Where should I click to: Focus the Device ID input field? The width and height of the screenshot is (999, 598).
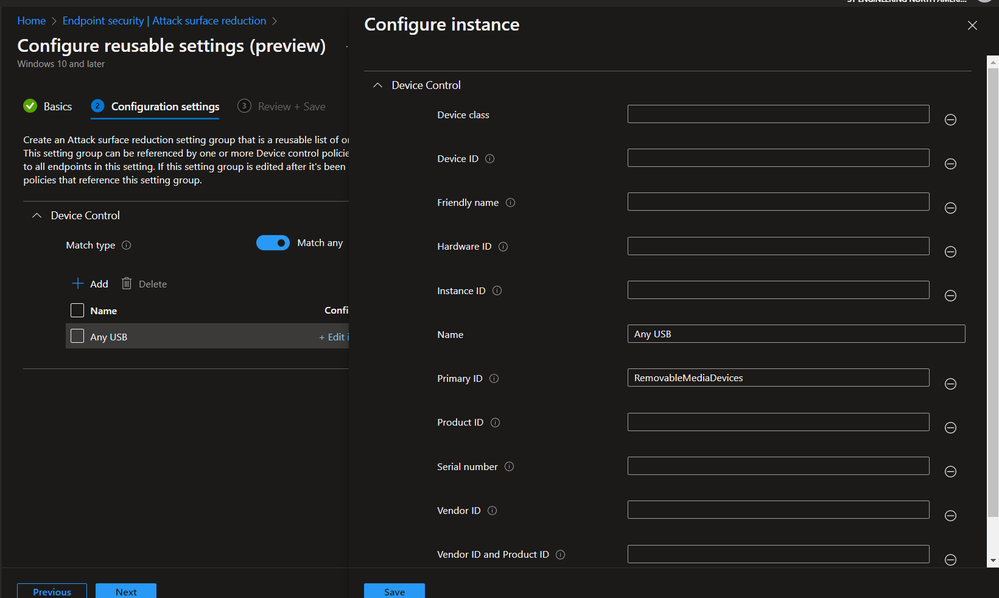coord(778,158)
